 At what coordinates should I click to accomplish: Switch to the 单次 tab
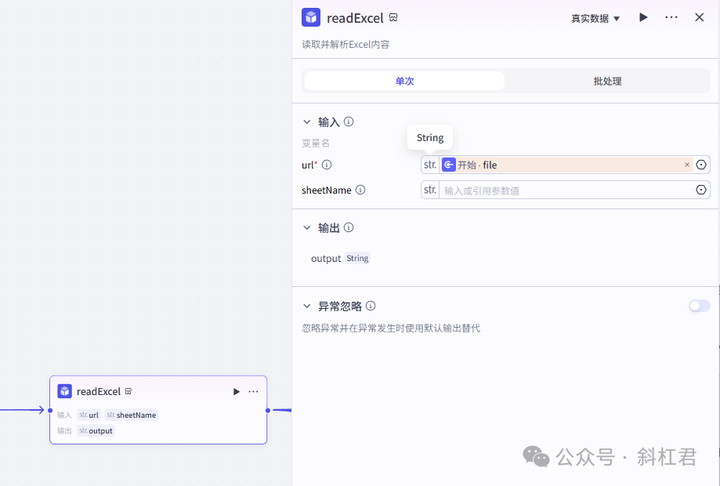coord(404,81)
